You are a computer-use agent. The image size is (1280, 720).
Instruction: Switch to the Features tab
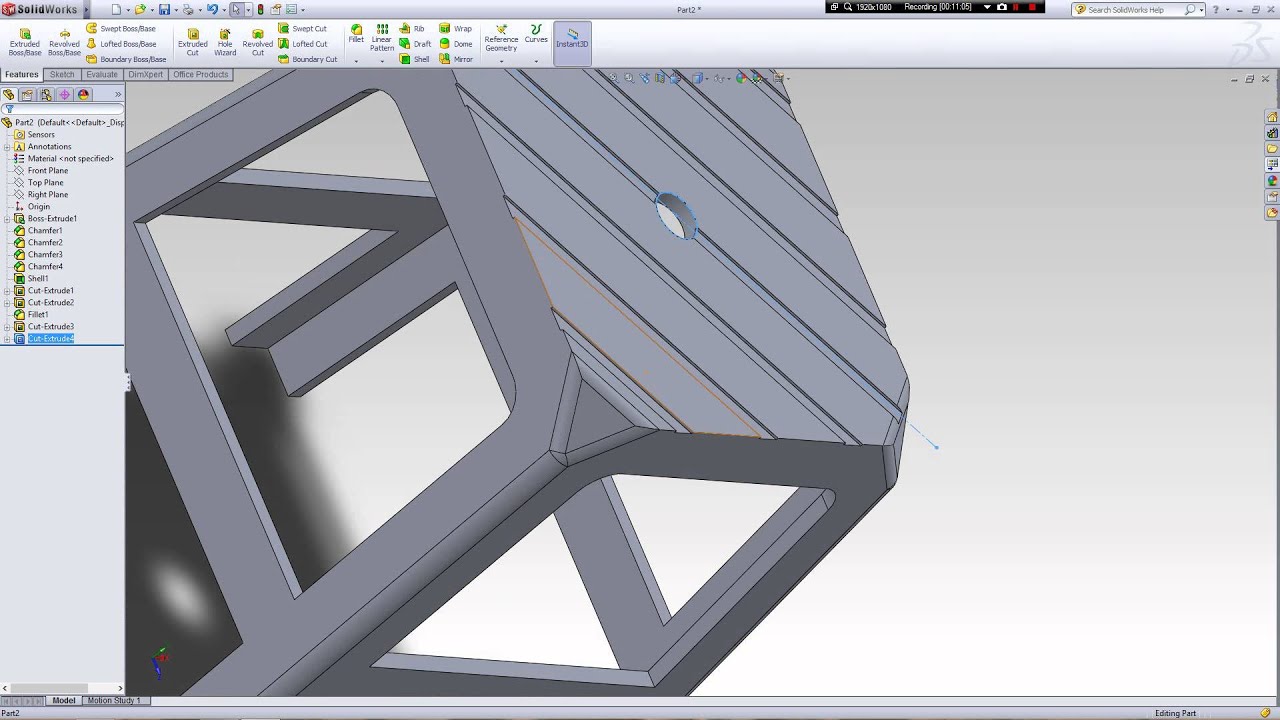coord(21,75)
